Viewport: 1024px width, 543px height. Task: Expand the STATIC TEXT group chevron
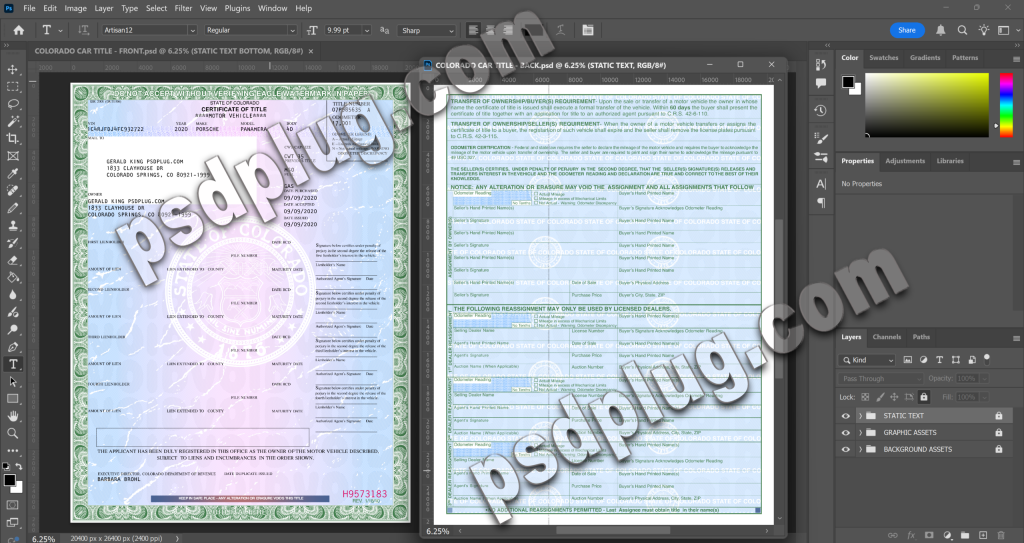860,416
